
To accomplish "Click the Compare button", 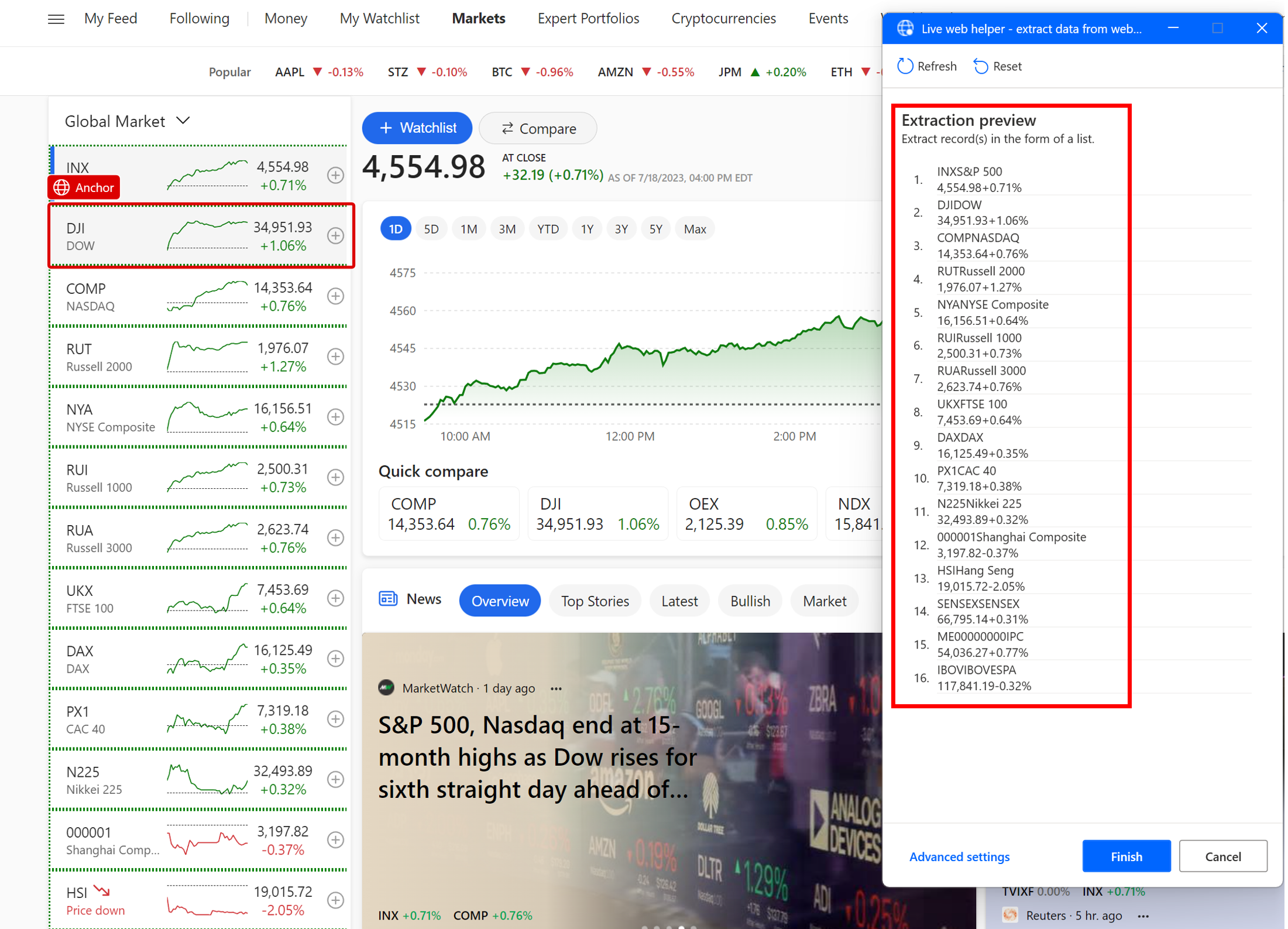I will coord(537,128).
